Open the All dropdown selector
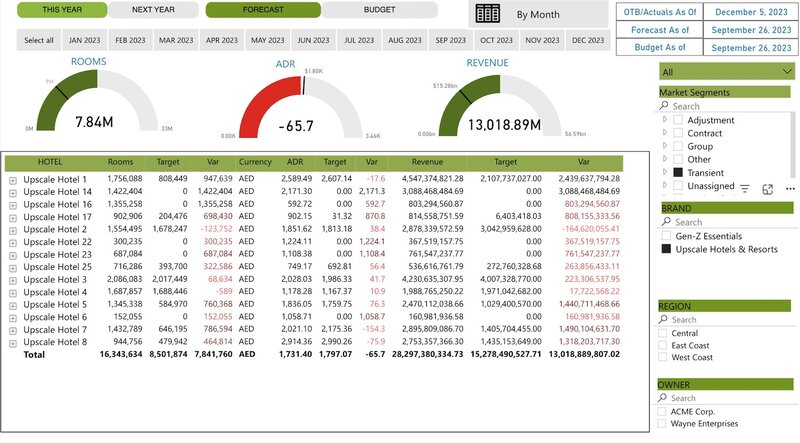 tap(727, 71)
